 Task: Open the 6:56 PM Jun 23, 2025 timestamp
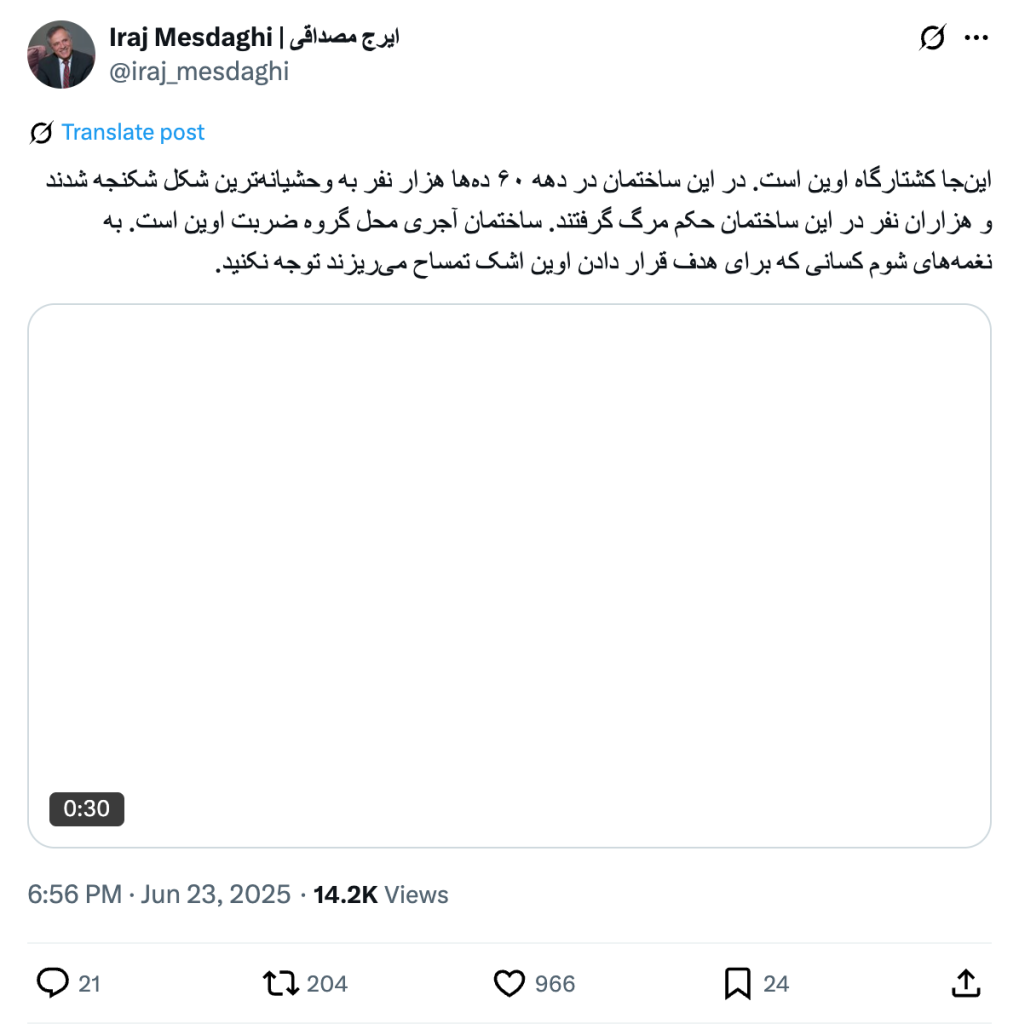(x=159, y=895)
